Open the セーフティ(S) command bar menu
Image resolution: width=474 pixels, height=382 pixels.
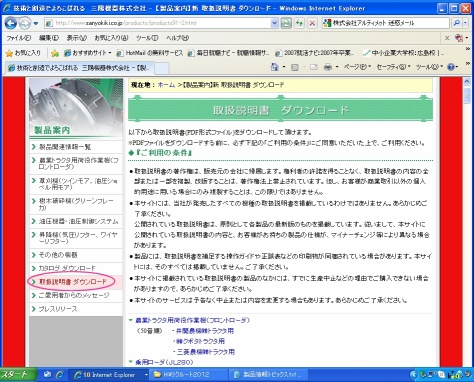[393, 67]
